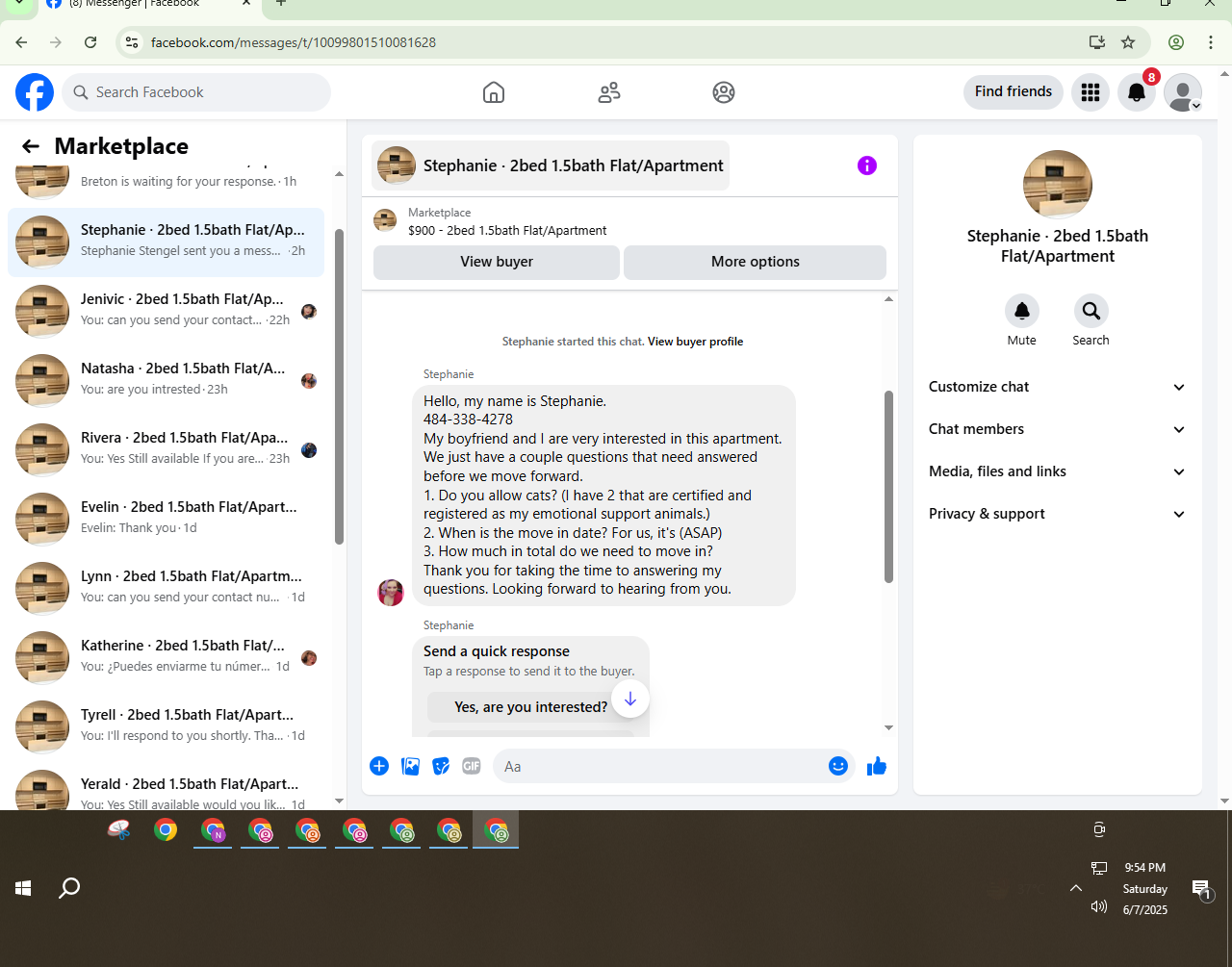Bookmark this tab with the star icon
The height and width of the screenshot is (967, 1232).
[1128, 42]
